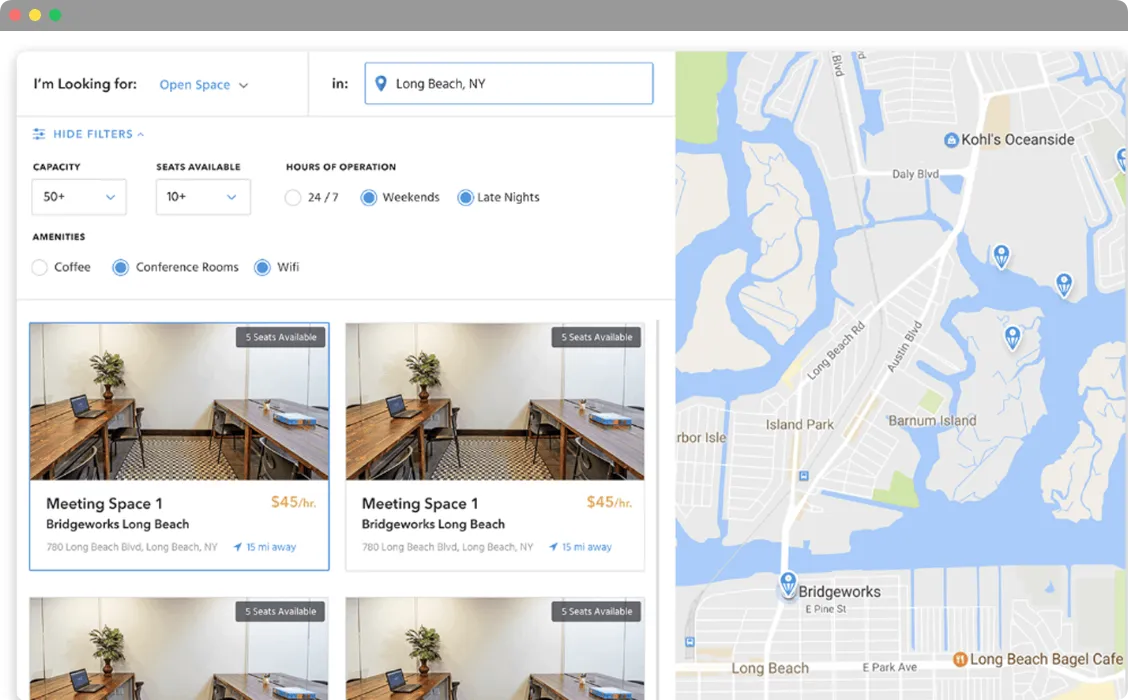Viewport: 1128px width, 700px height.
Task: Open the bottom-right listing photo
Action: (495, 648)
